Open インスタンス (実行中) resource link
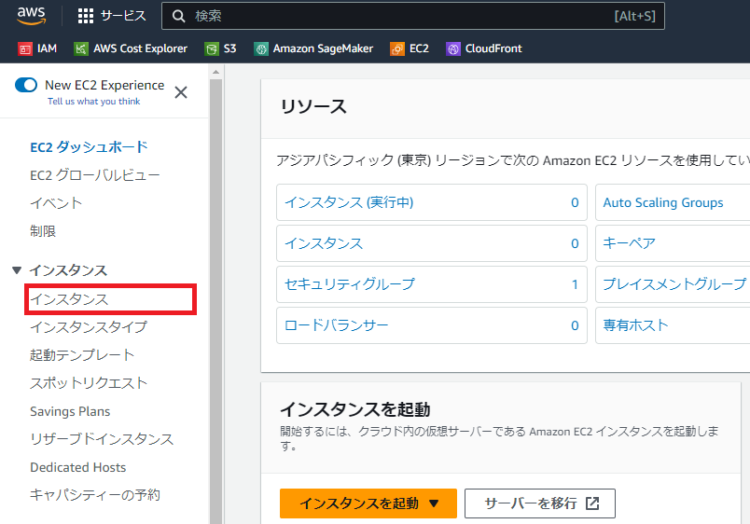 349,202
